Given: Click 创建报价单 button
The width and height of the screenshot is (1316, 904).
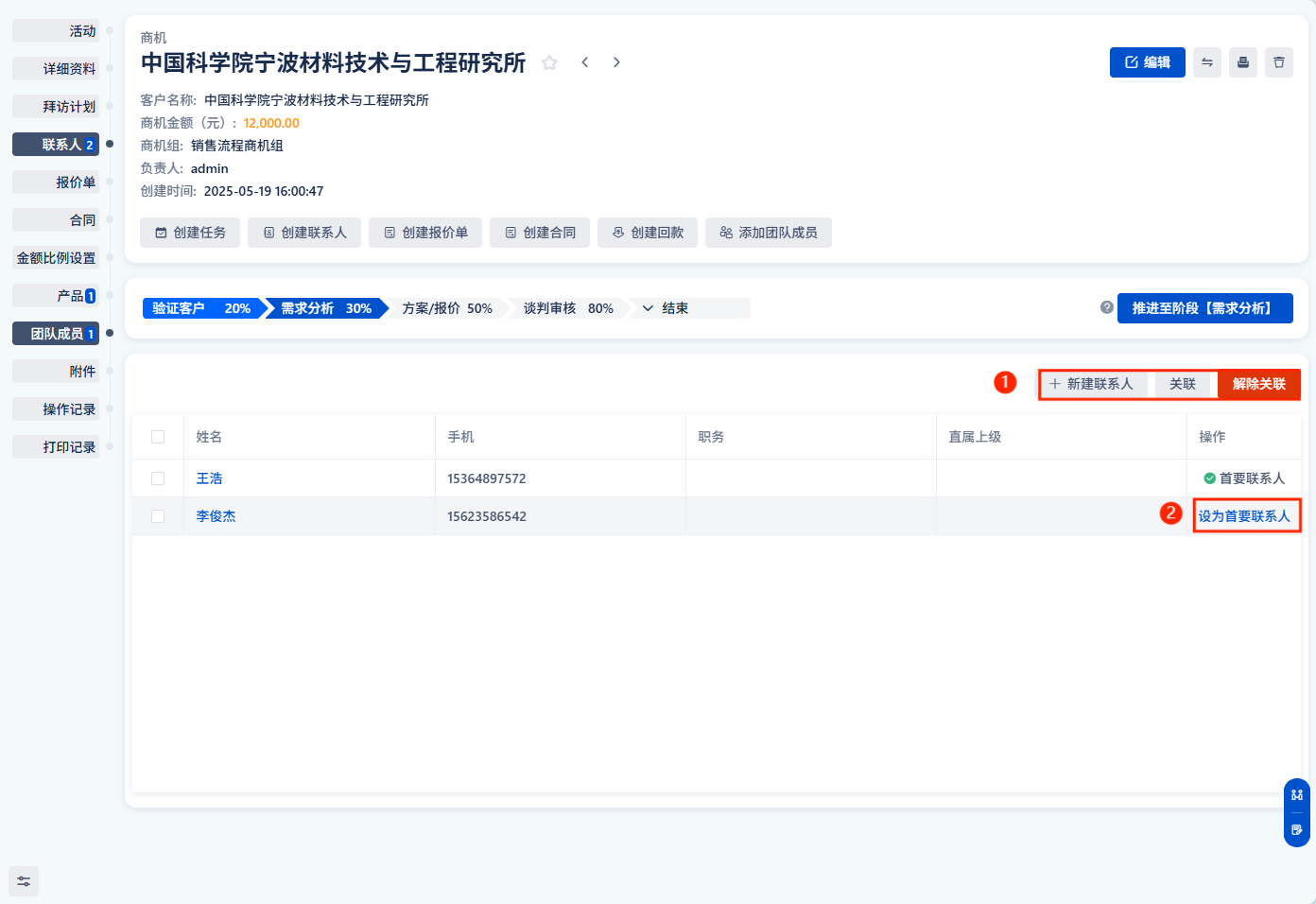Looking at the screenshot, I should point(425,233).
